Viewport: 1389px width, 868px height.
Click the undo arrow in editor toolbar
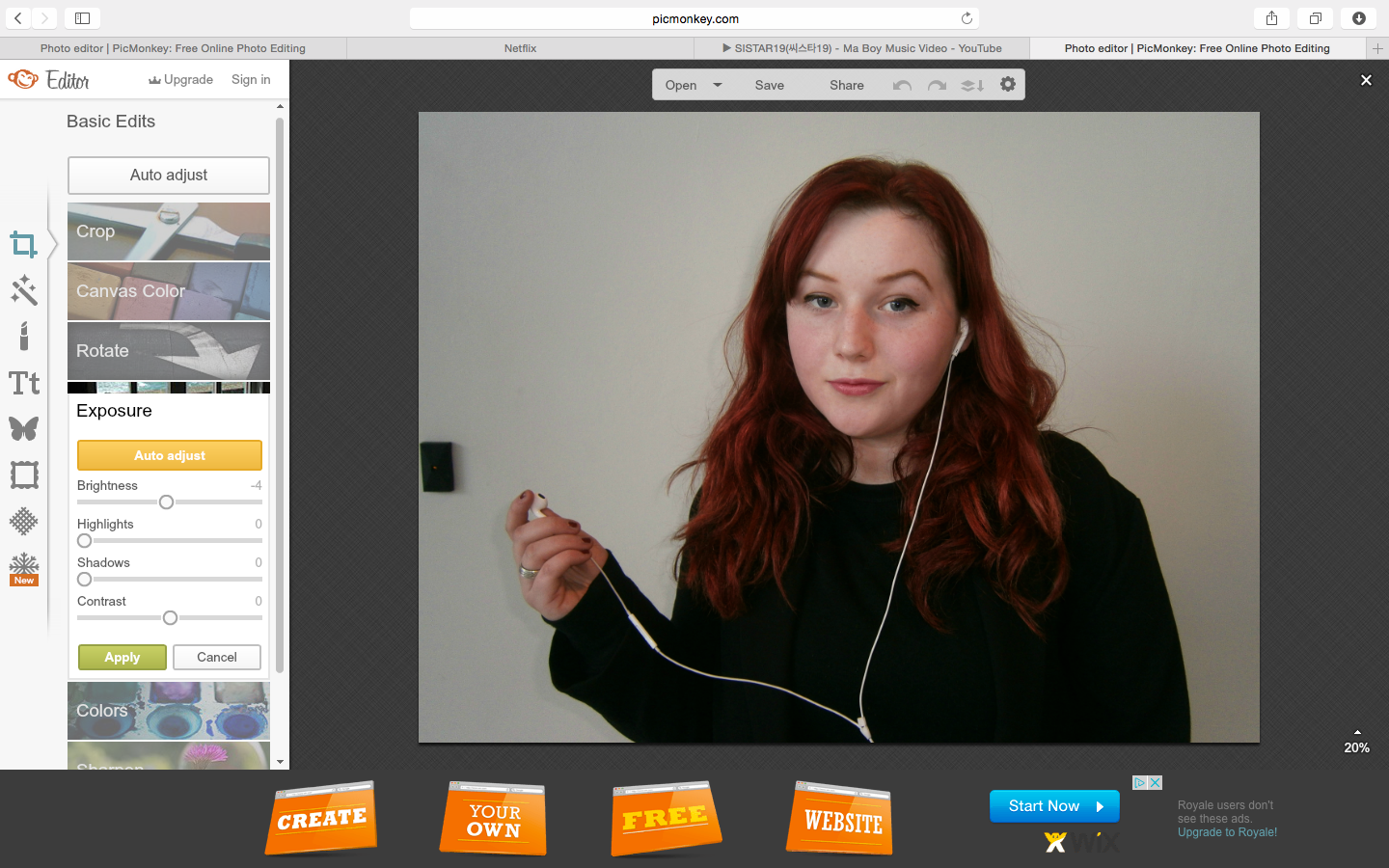pos(902,85)
